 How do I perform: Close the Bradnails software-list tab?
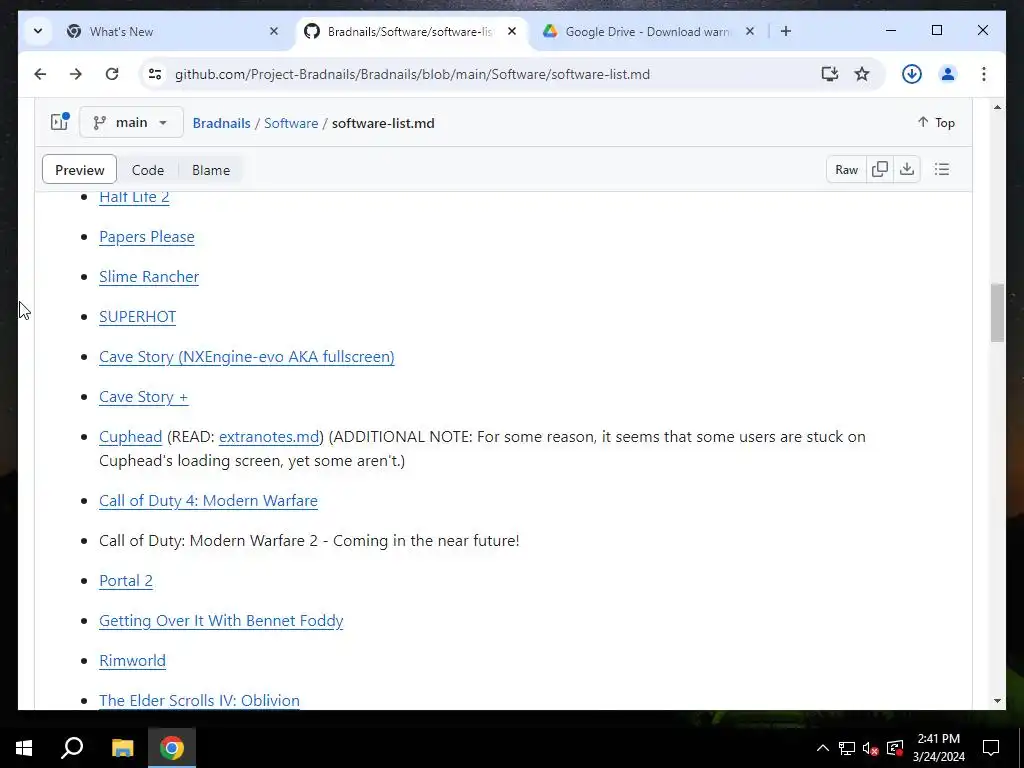click(x=512, y=31)
